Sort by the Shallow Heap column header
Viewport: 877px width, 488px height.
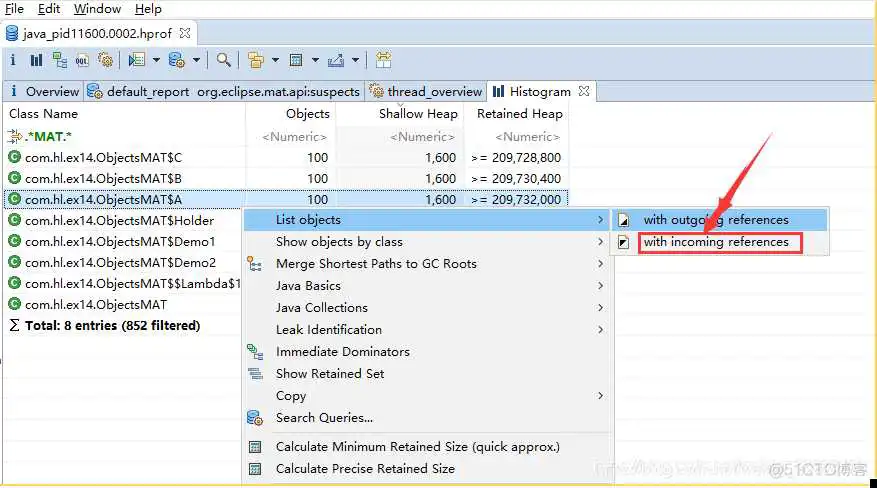pyautogui.click(x=418, y=113)
